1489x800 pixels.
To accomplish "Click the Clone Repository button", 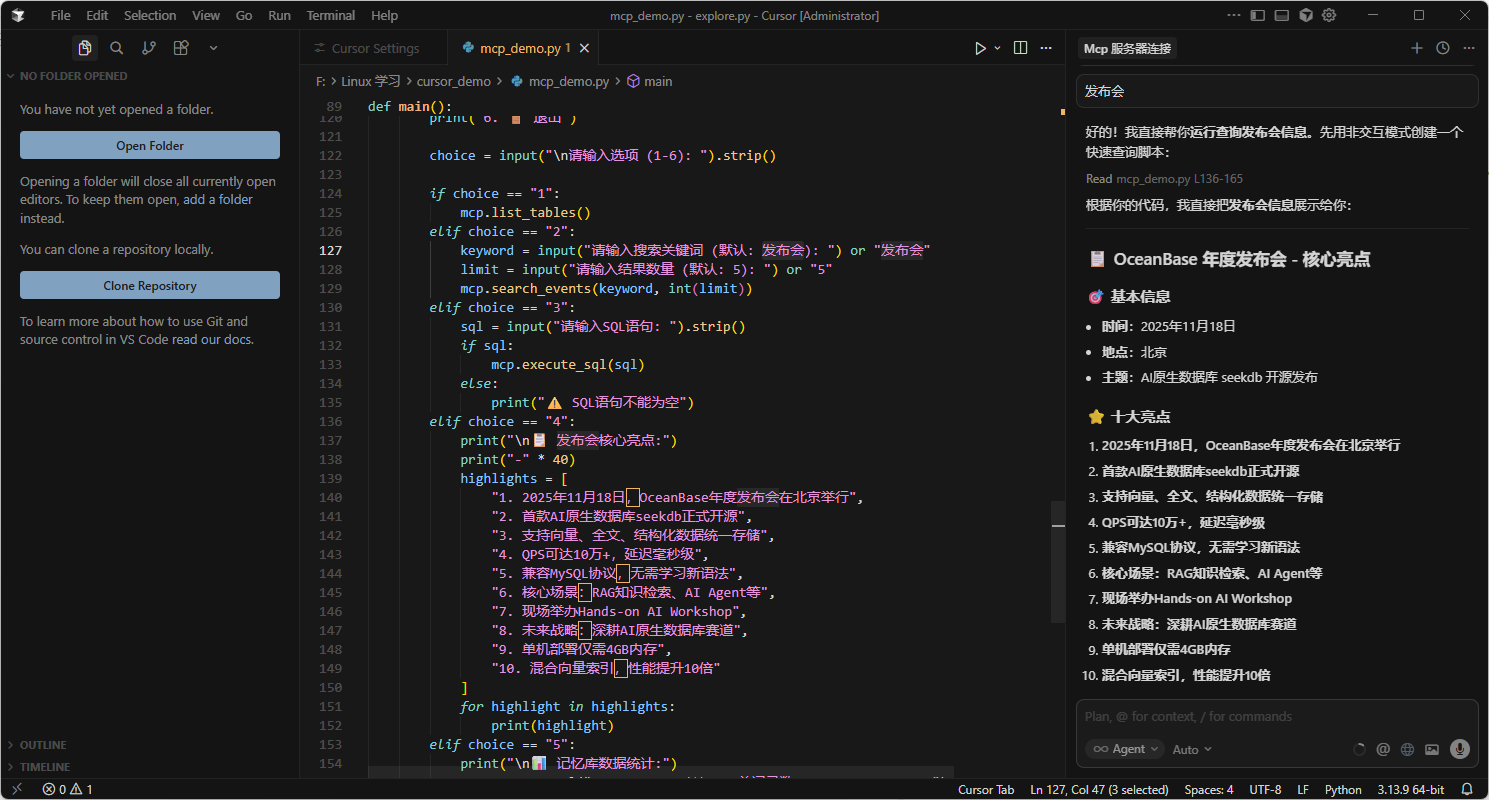I will [x=150, y=285].
